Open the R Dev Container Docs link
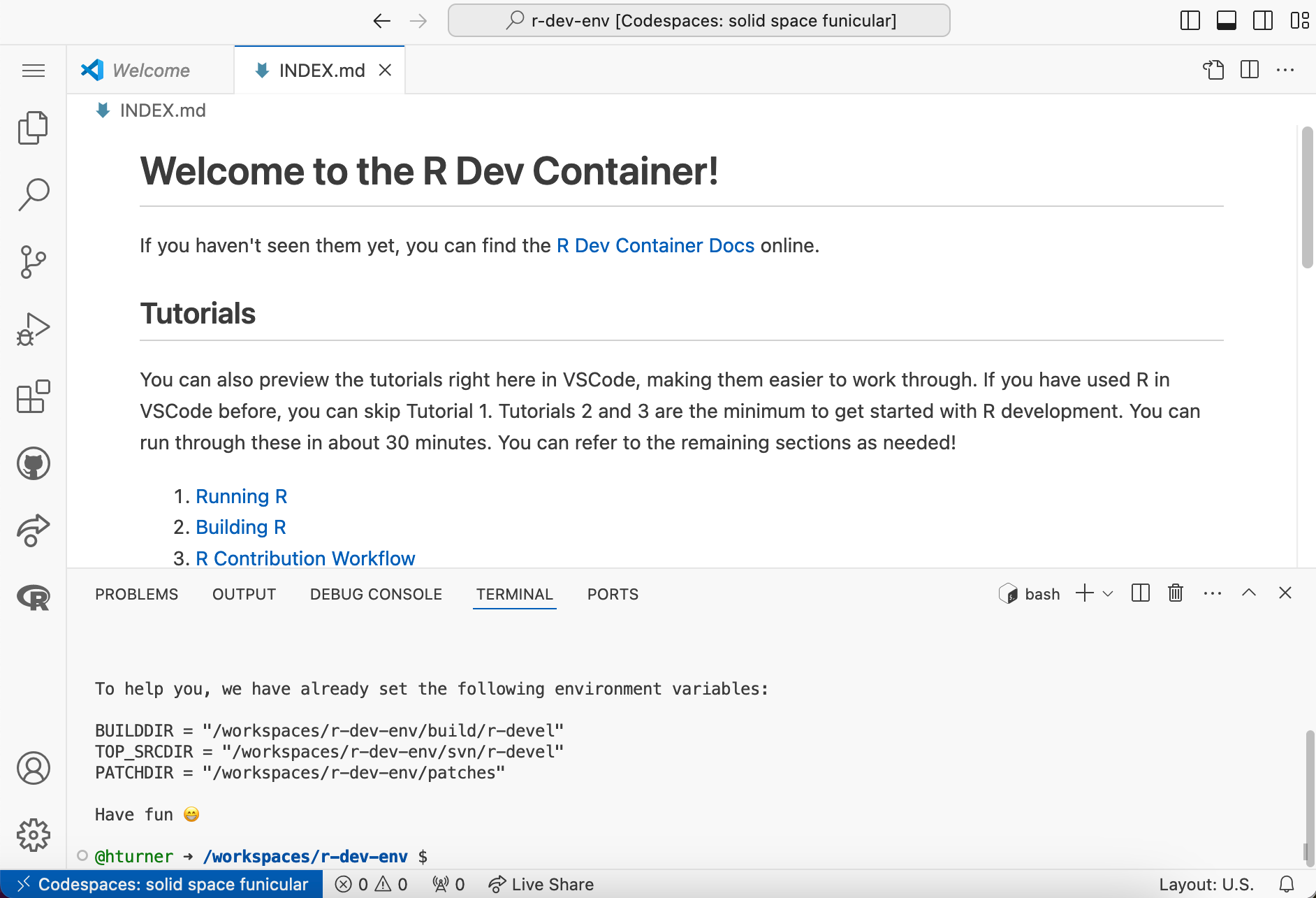This screenshot has width=1316, height=898. [655, 245]
